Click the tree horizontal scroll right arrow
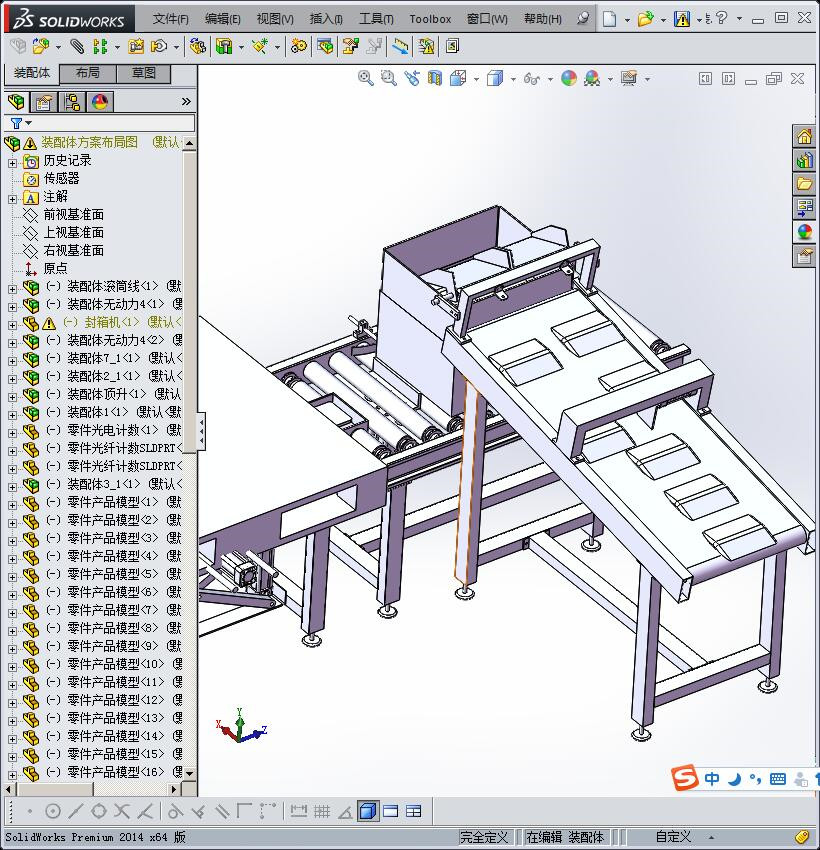 point(174,789)
